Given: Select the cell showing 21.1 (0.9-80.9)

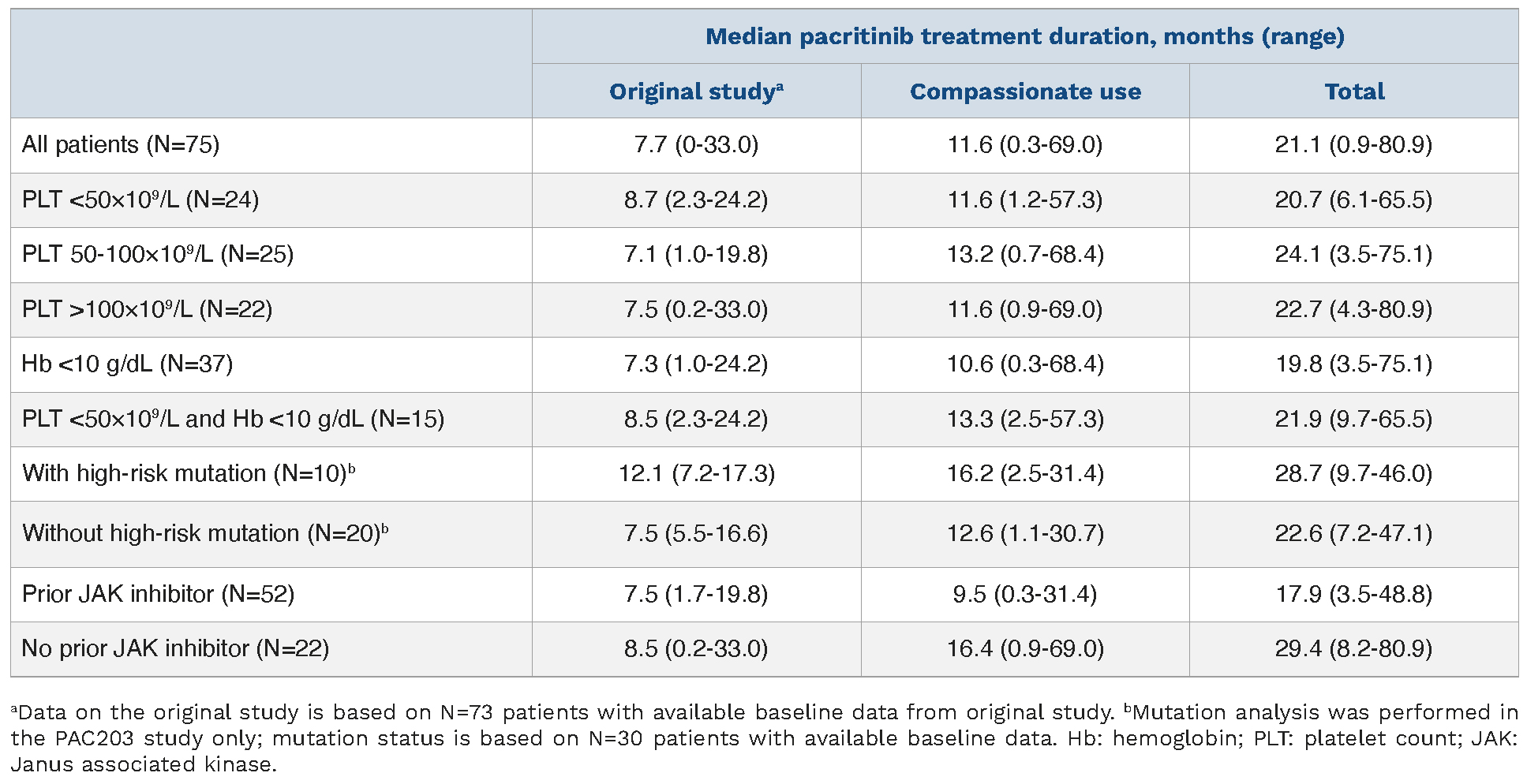Looking at the screenshot, I should 1353,145.
